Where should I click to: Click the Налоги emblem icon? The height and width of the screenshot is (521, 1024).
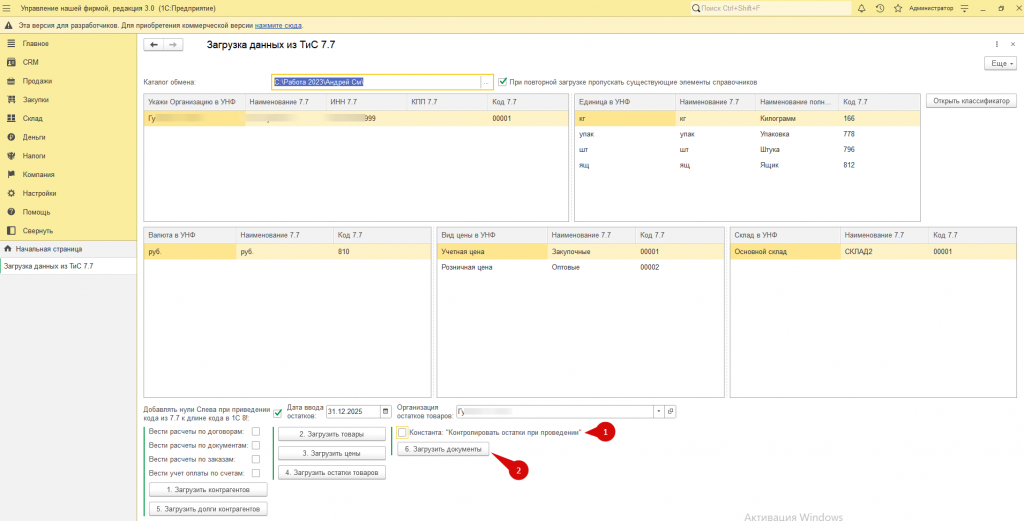(x=10, y=156)
